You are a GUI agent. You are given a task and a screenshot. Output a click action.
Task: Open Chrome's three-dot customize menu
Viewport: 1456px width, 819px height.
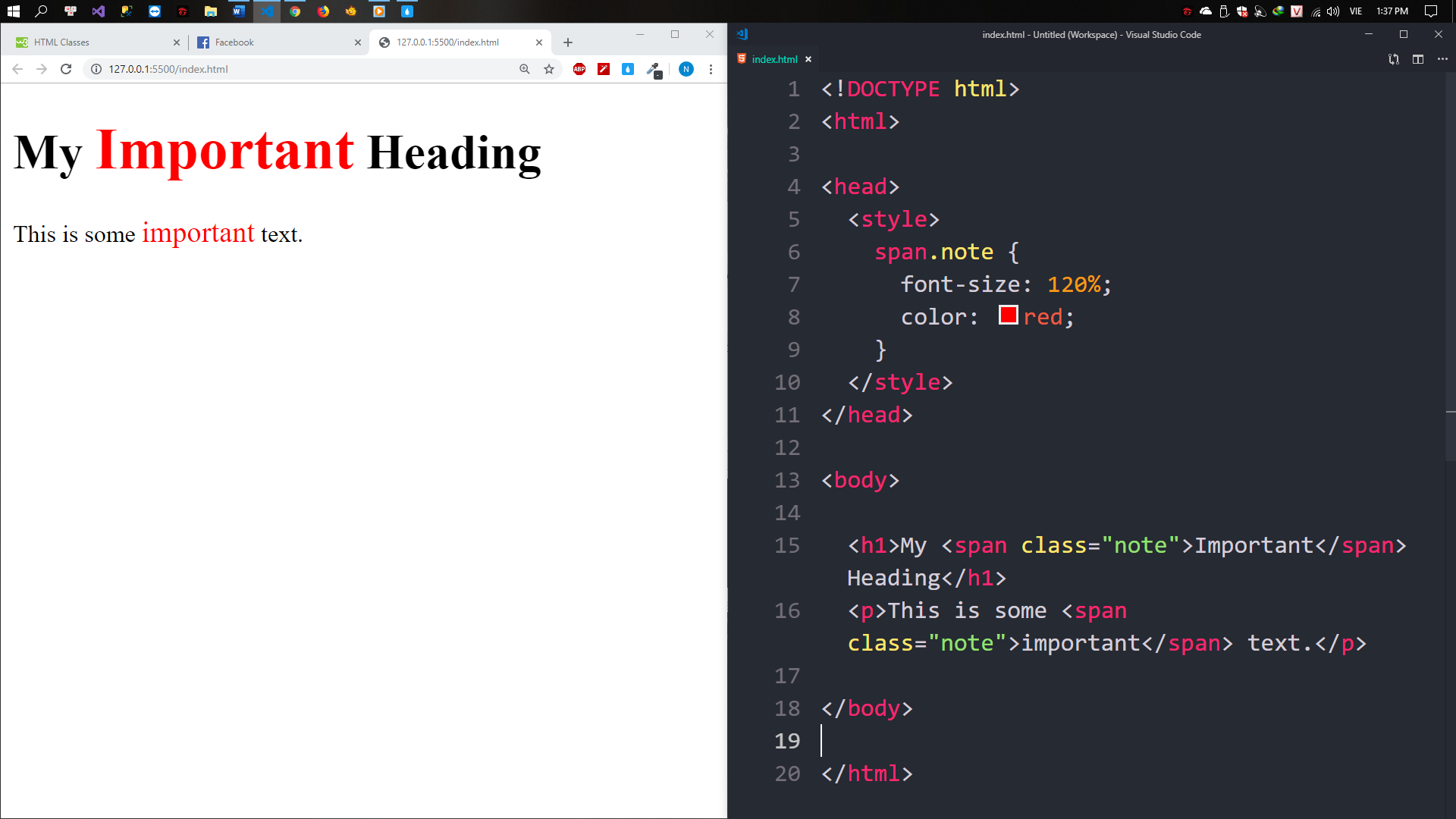(711, 69)
